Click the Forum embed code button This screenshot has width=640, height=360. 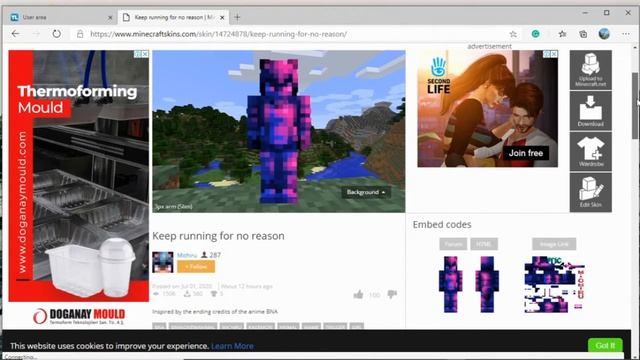coord(453,244)
